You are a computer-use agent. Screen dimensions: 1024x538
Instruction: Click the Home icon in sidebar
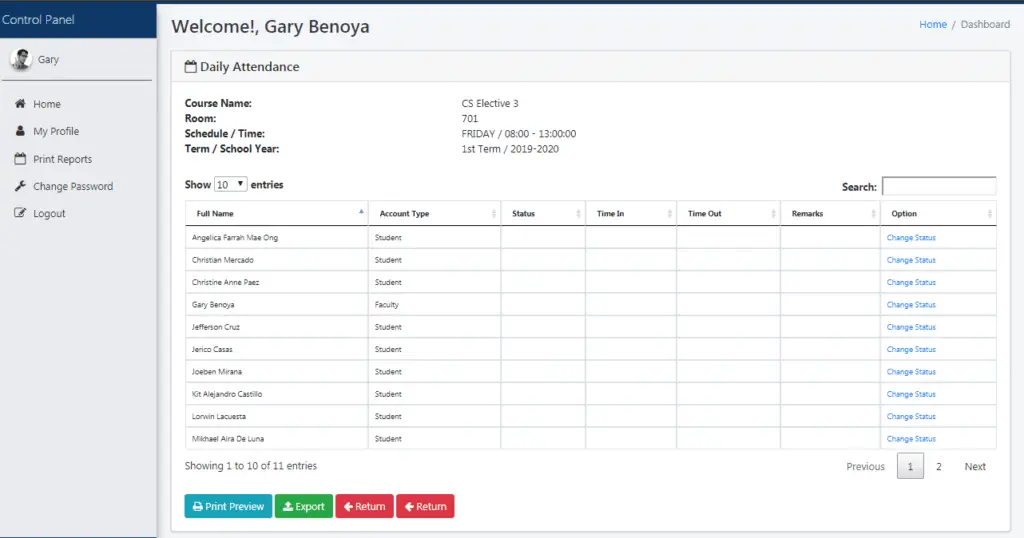point(20,104)
